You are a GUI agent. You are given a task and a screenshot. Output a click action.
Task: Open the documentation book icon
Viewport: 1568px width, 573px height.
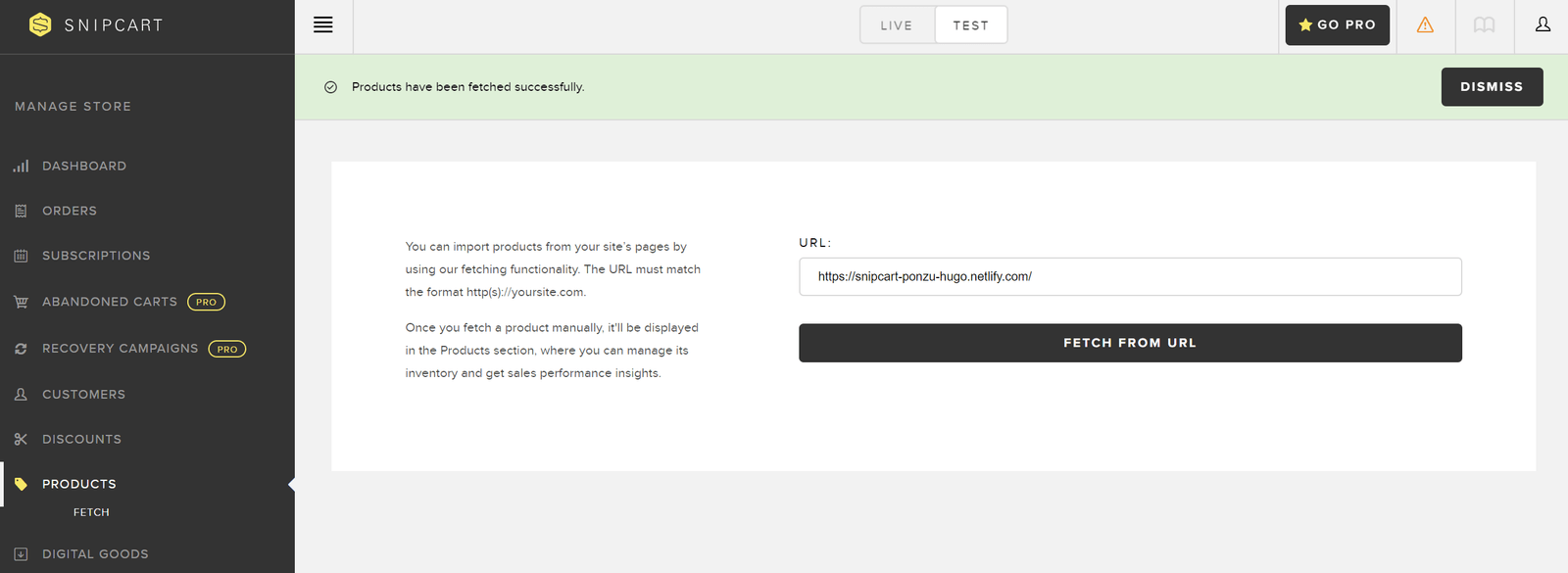point(1484,25)
